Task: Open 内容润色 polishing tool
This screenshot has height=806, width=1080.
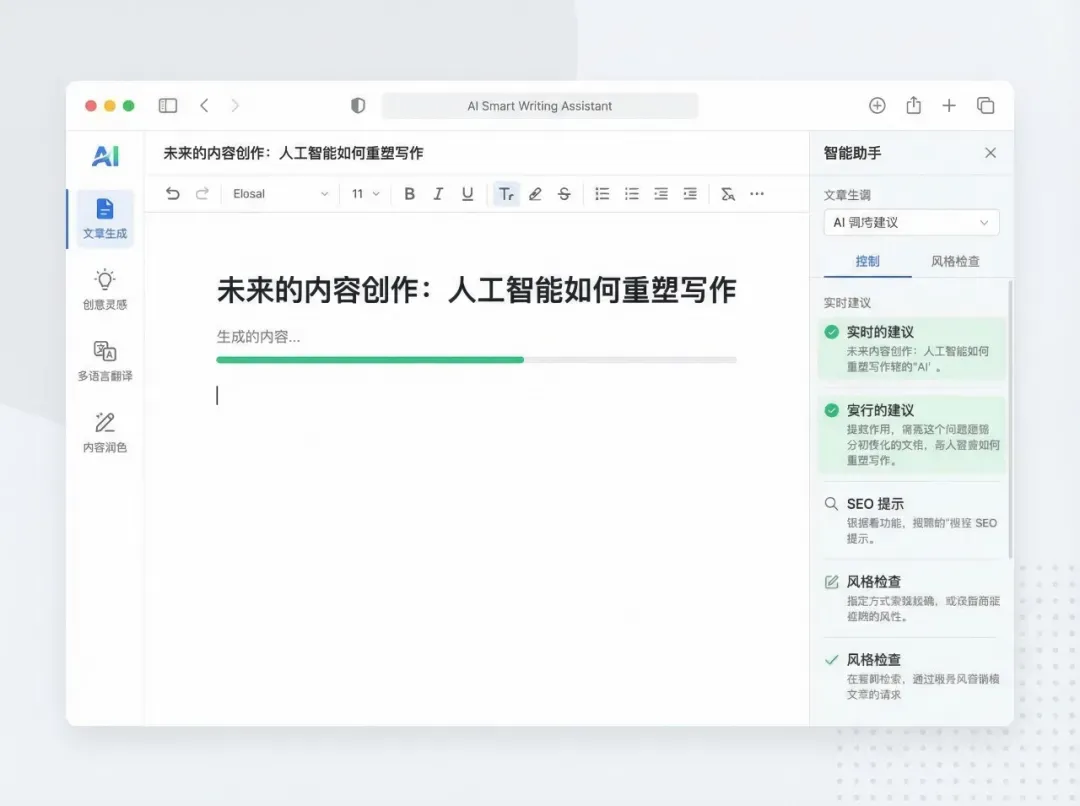Action: click(105, 433)
